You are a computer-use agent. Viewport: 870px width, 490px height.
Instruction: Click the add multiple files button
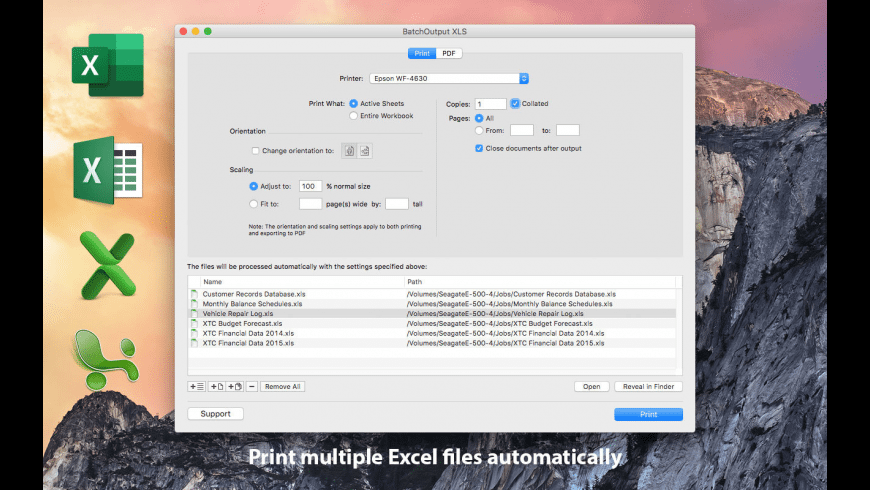point(235,386)
